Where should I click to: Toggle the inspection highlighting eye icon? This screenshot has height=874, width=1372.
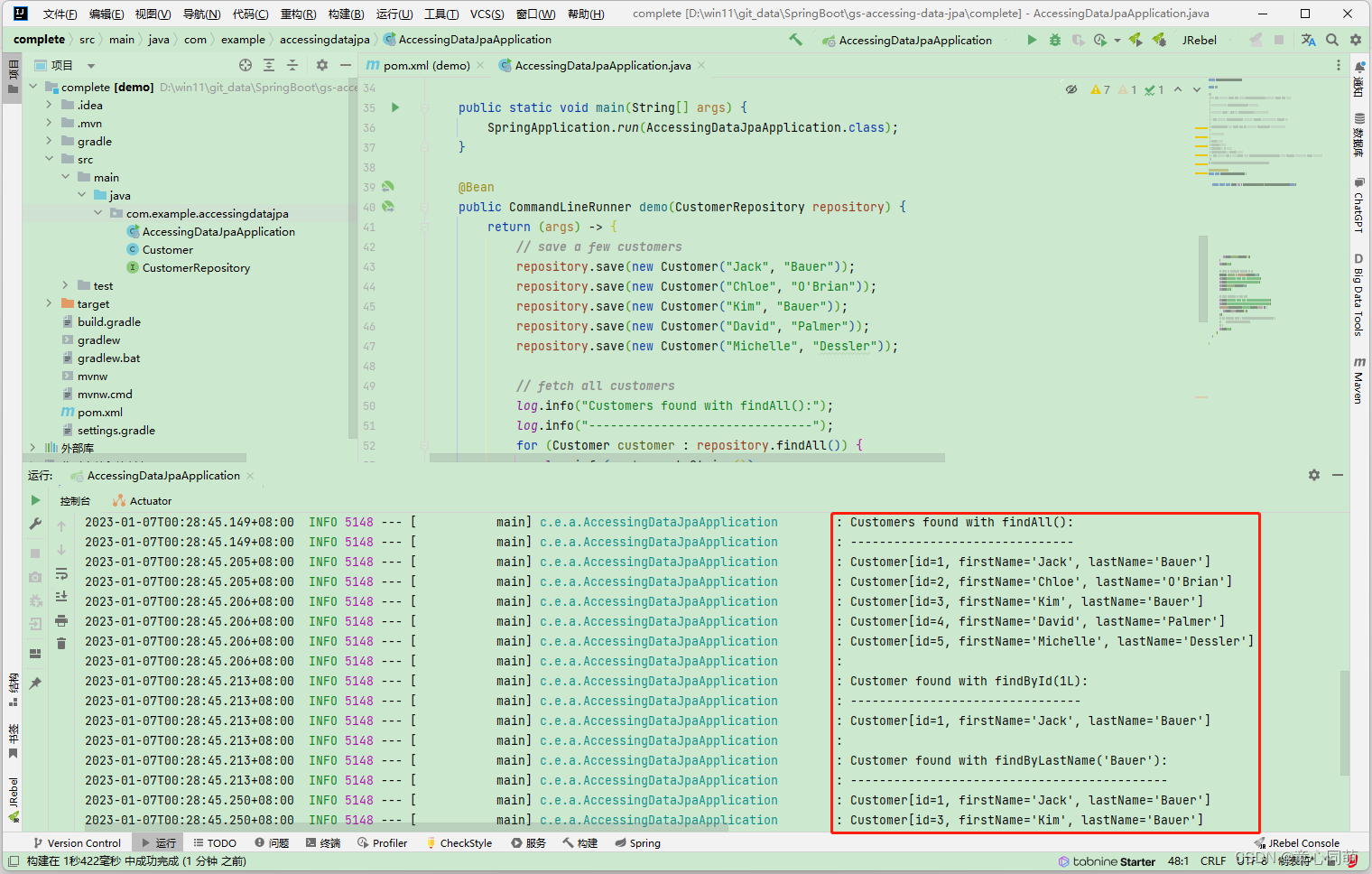[1071, 88]
